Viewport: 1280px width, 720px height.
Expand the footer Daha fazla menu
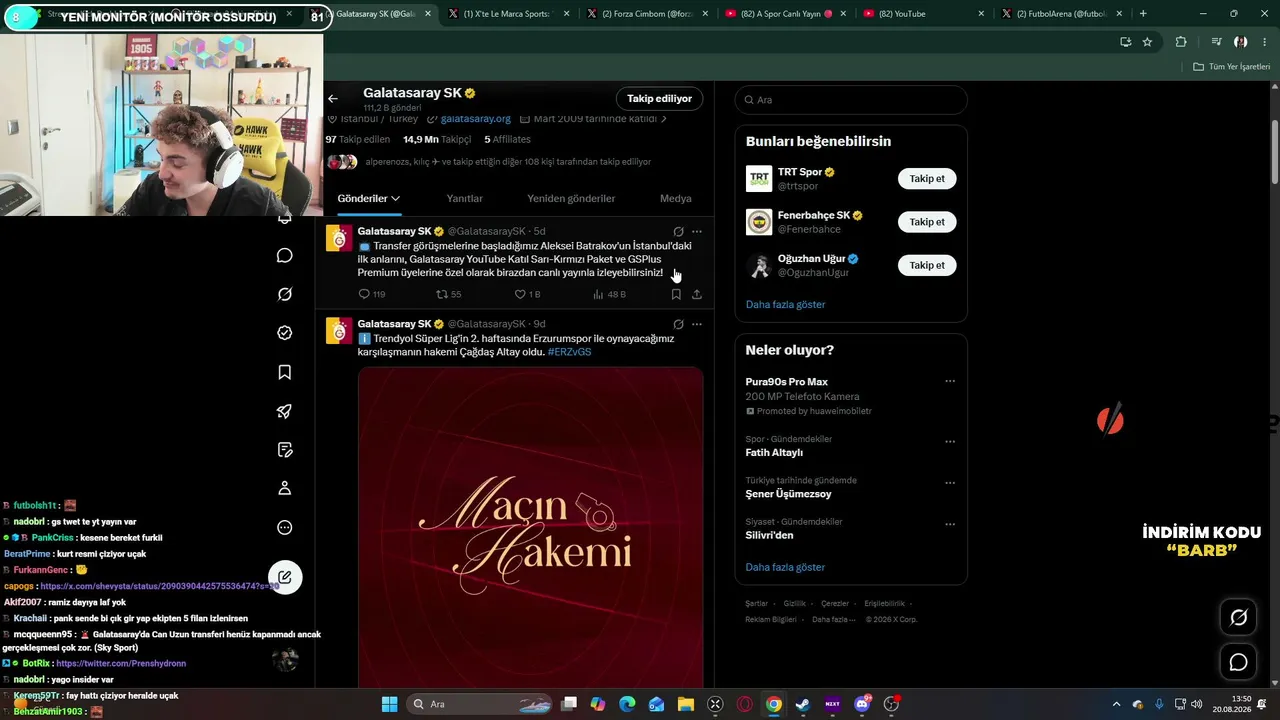point(832,619)
